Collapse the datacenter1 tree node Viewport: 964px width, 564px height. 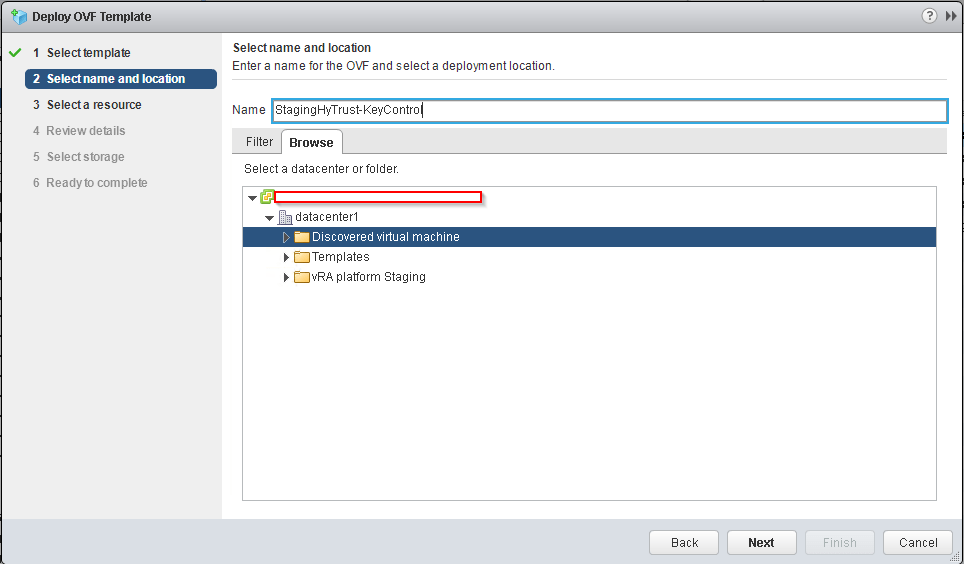click(x=269, y=218)
